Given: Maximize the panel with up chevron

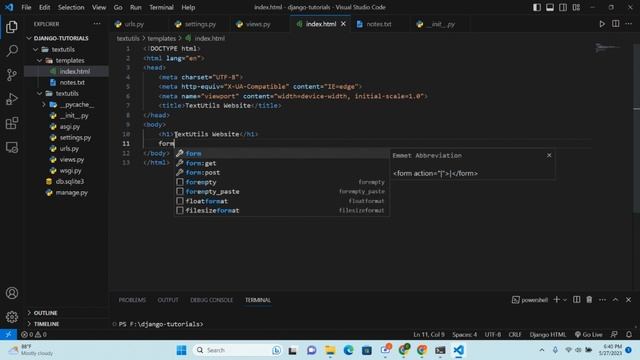Looking at the screenshot, I should pyautogui.click(x=615, y=300).
